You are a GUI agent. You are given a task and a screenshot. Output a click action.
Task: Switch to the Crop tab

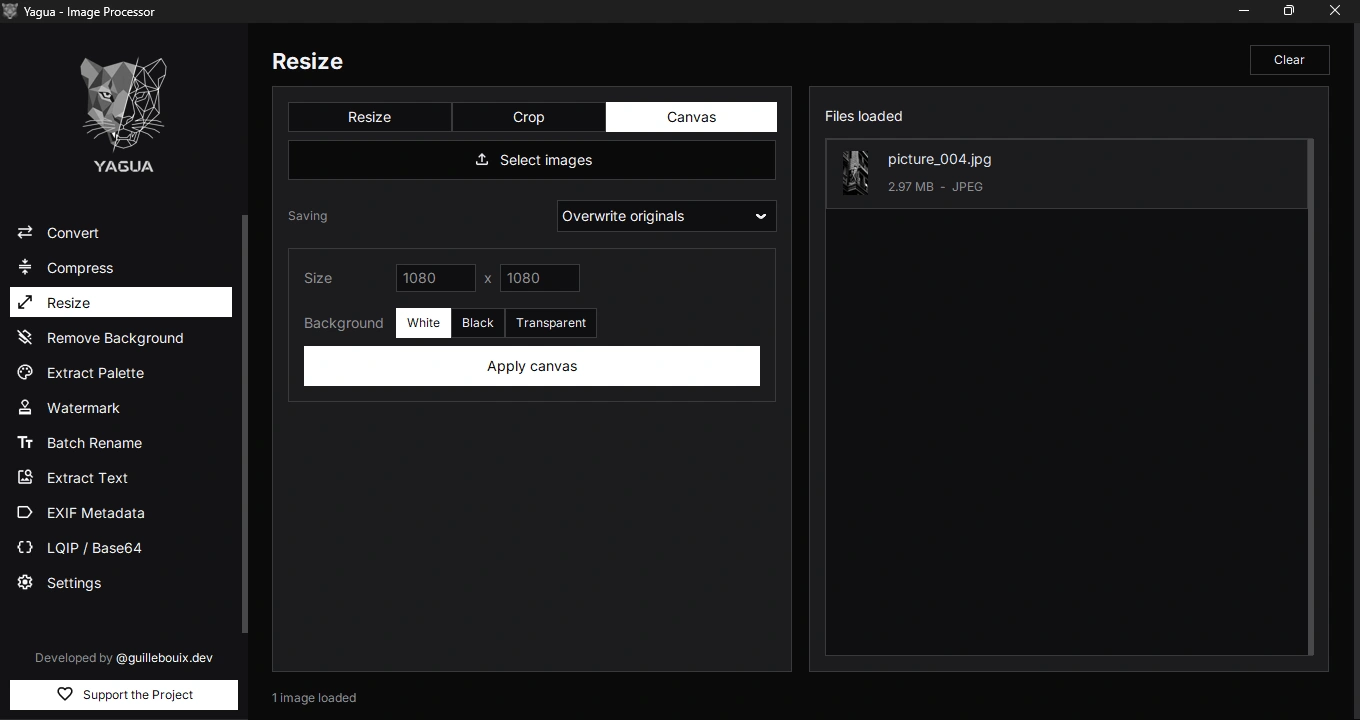click(x=529, y=117)
